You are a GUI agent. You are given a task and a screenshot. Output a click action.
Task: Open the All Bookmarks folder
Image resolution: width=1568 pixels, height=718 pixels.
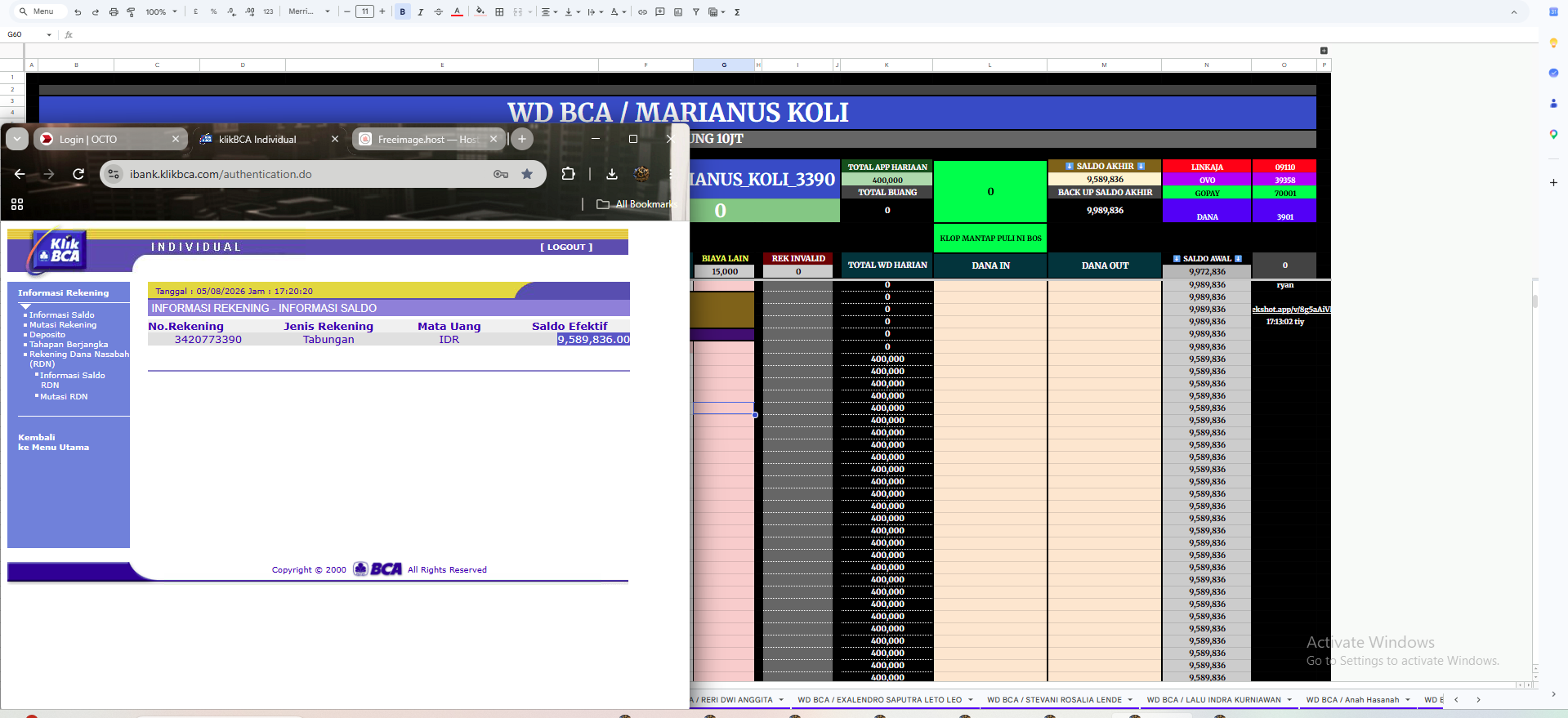[637, 204]
